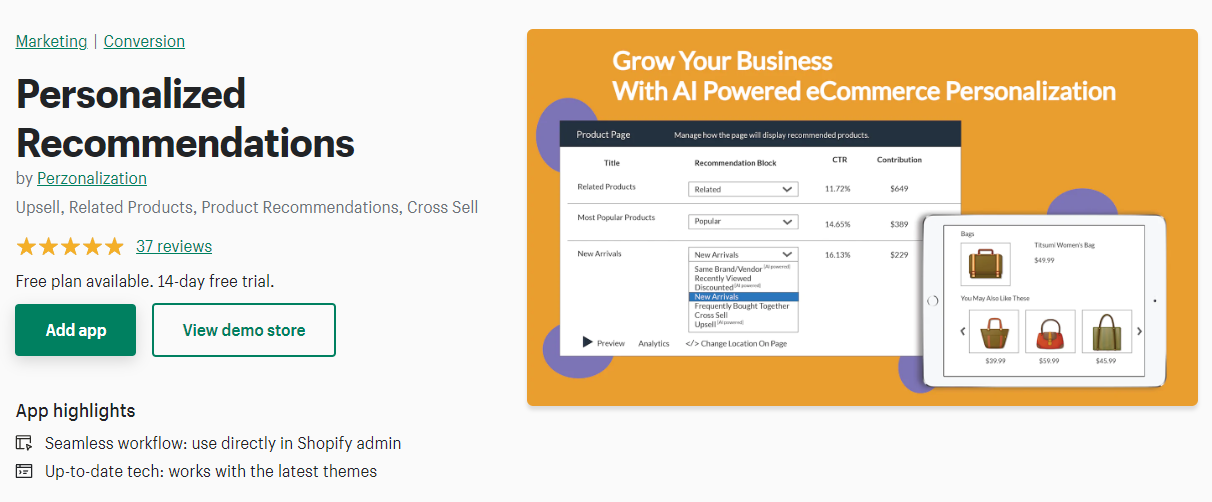Open the Marketing category link

coord(51,41)
